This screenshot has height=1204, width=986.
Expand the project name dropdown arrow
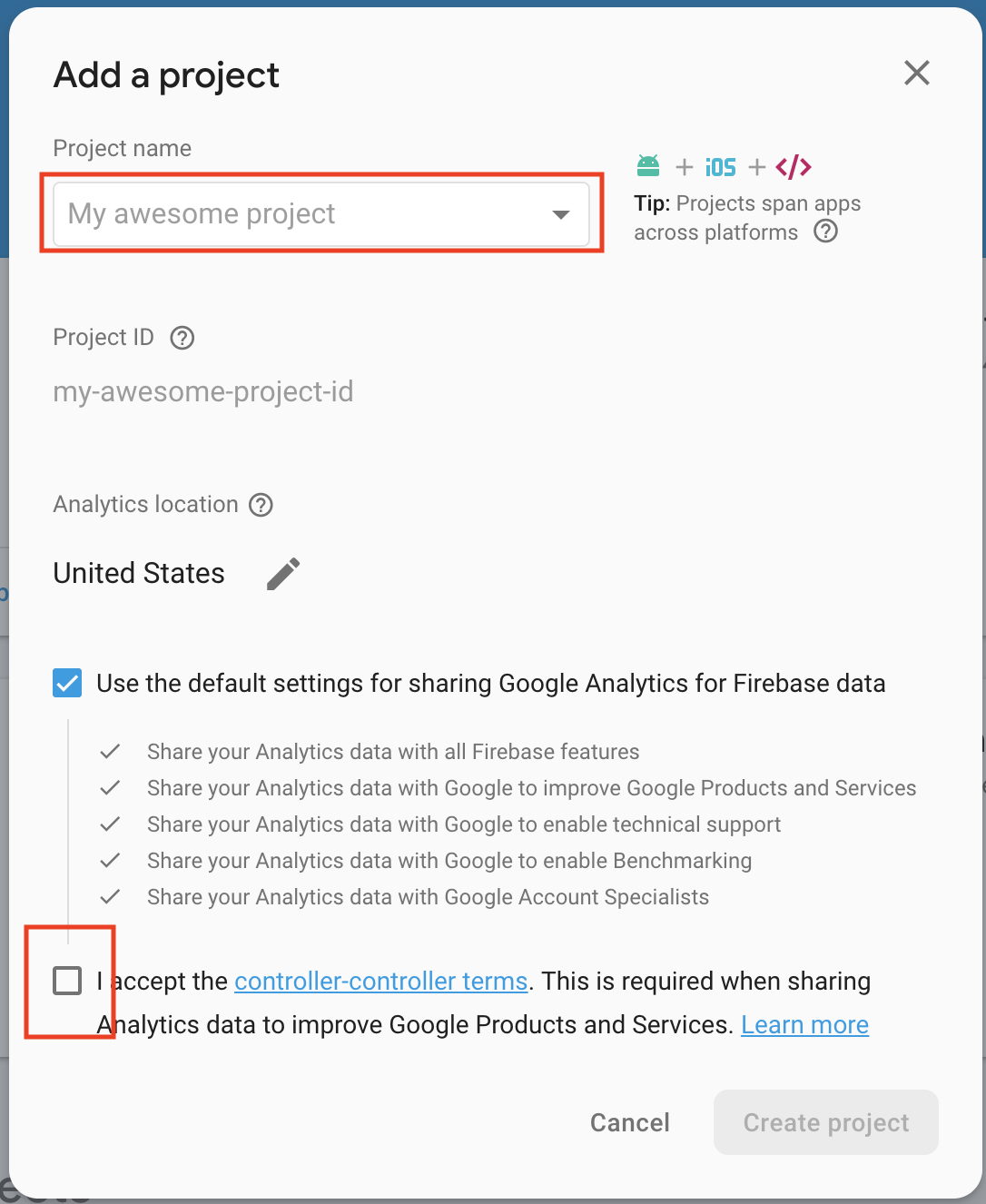(x=561, y=214)
